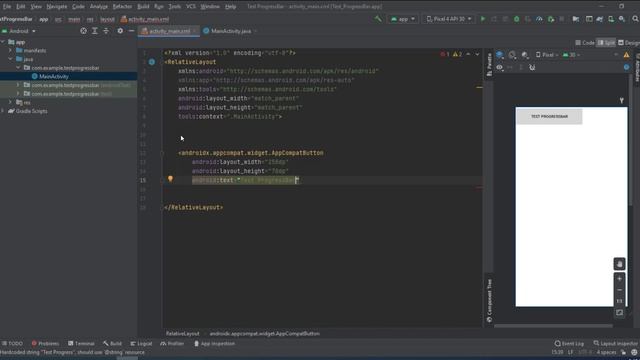Click Select opened file target icon
The height and width of the screenshot is (360, 640).
(83, 31)
